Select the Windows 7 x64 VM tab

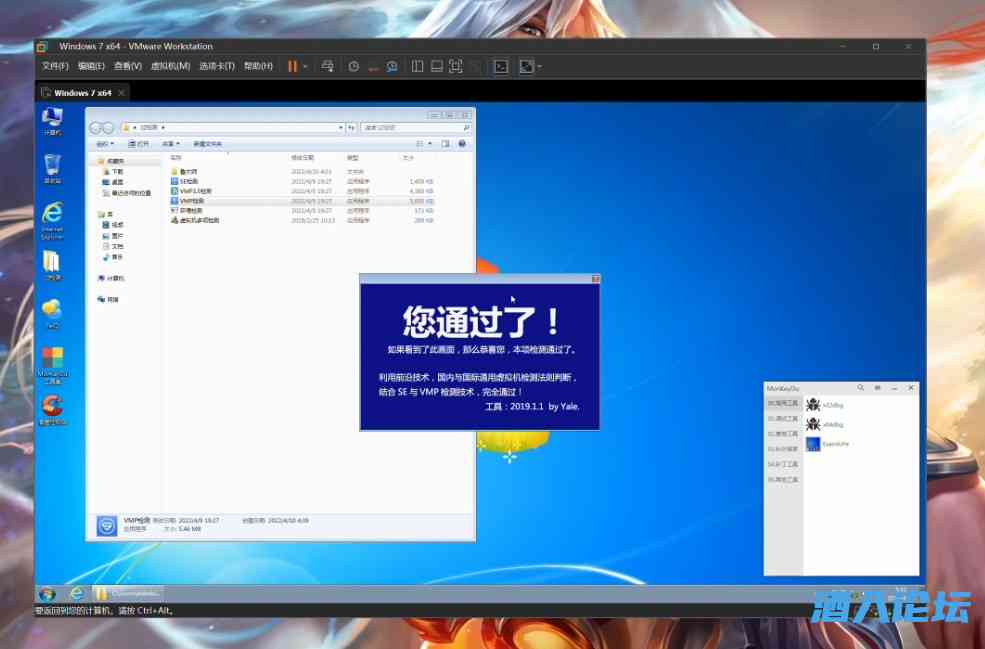(82, 93)
